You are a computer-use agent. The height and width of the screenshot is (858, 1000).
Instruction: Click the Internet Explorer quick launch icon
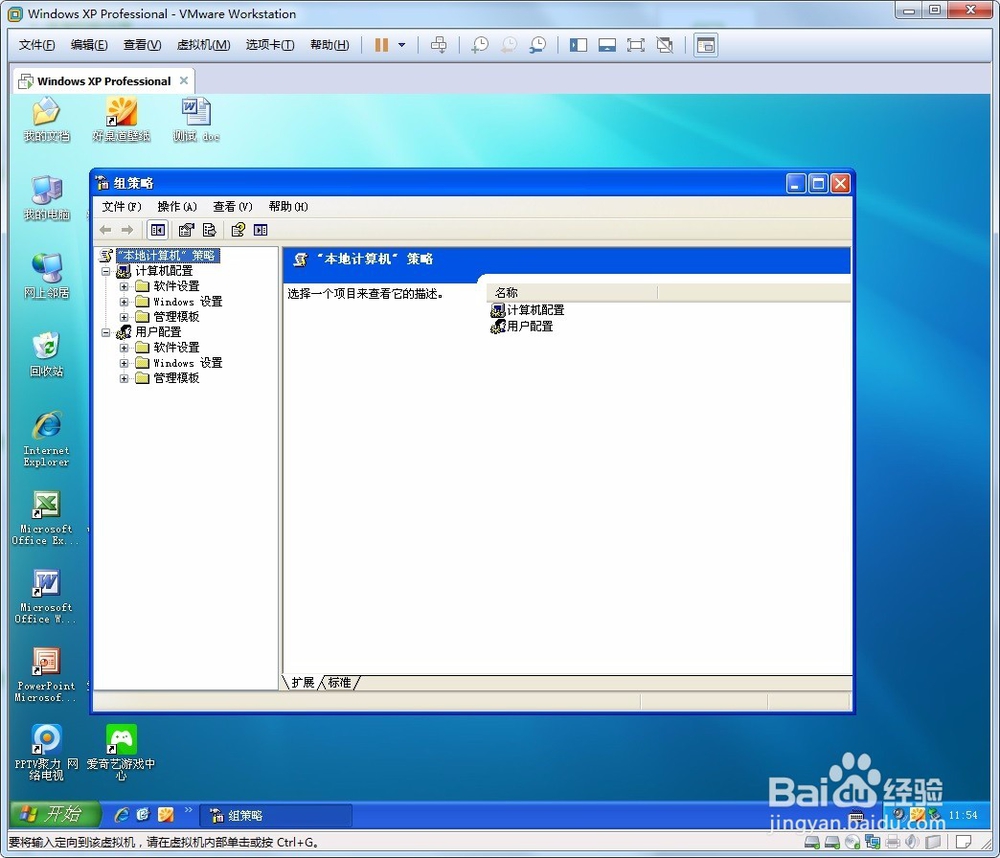121,815
